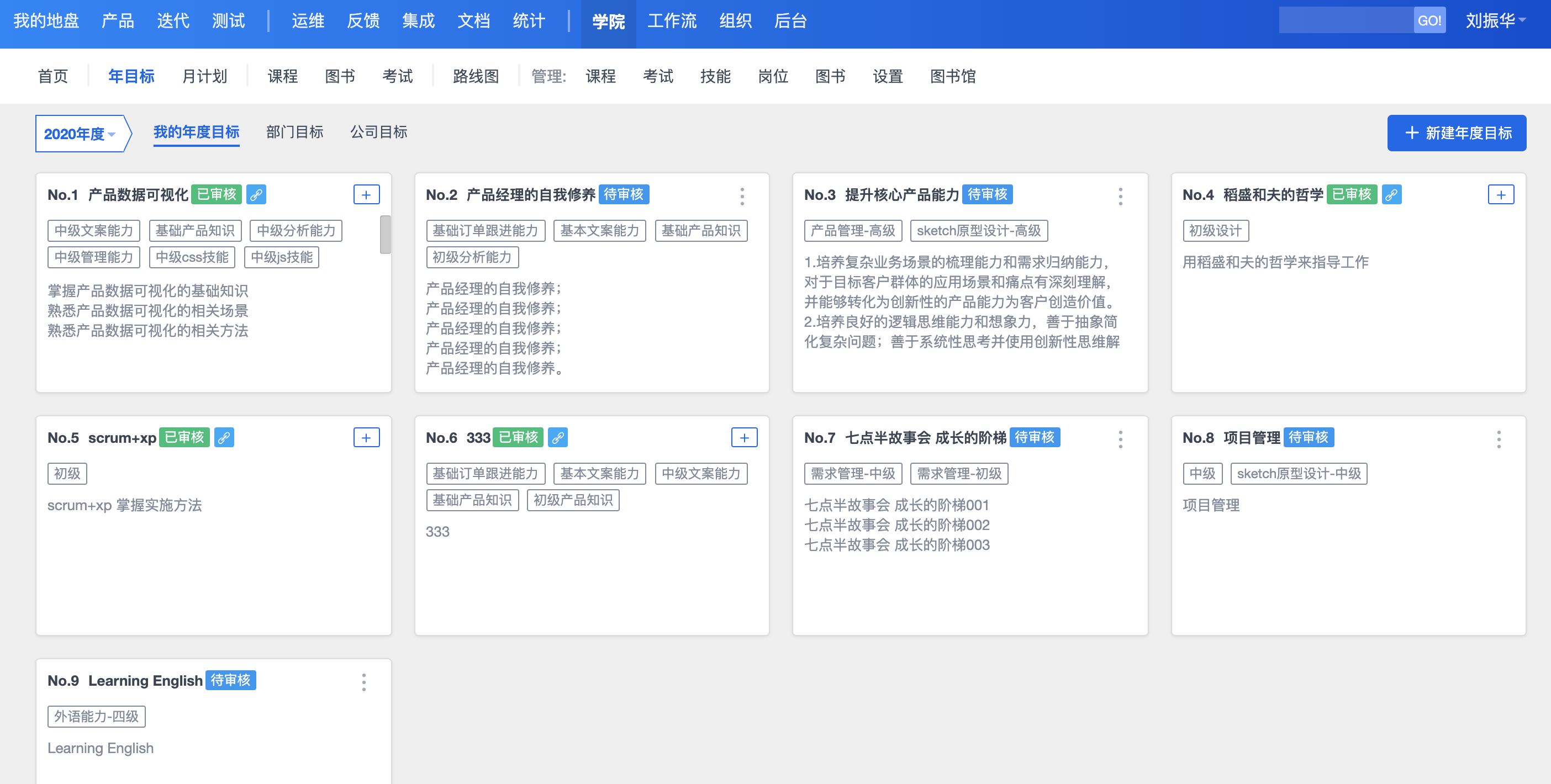Click the 已审核 badge on No.1 card
The height and width of the screenshot is (784, 1551).
tap(217, 194)
